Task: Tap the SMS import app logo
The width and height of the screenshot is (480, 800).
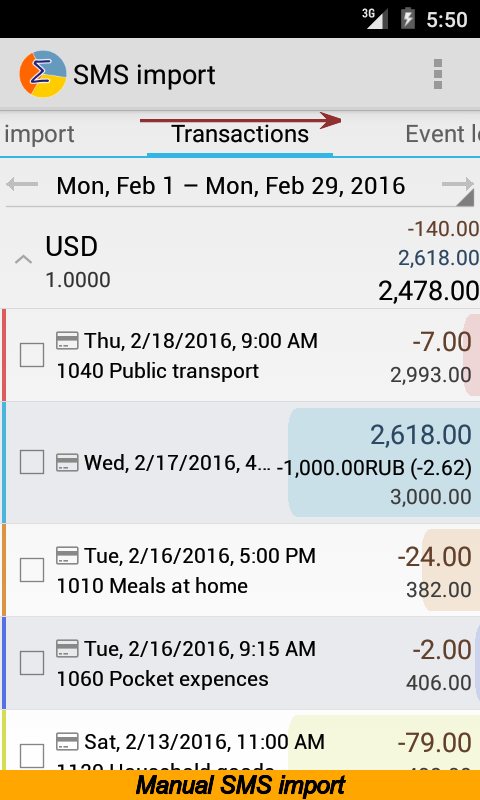Action: click(x=43, y=74)
